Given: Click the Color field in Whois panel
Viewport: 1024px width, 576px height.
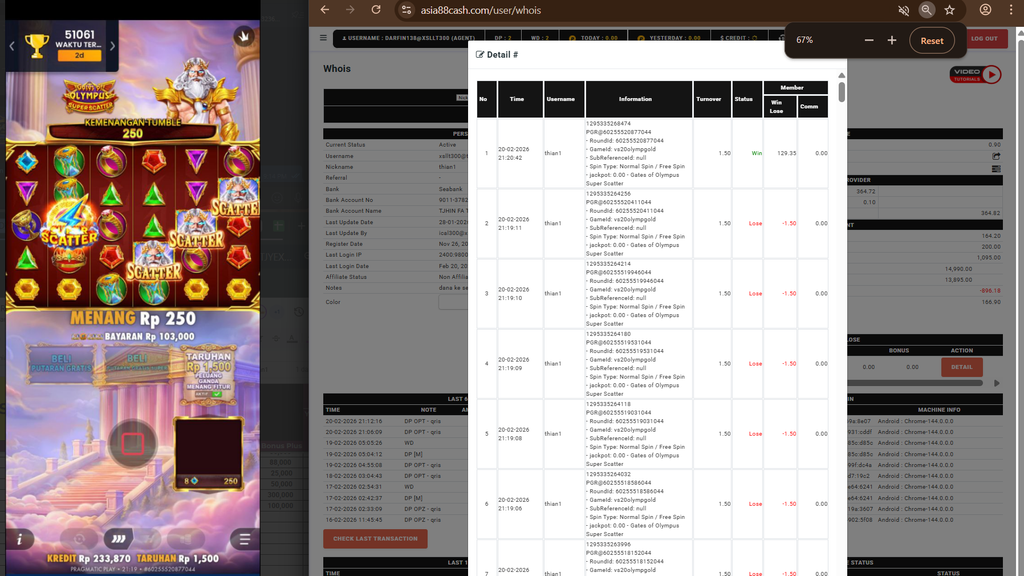Looking at the screenshot, I should (x=453, y=302).
